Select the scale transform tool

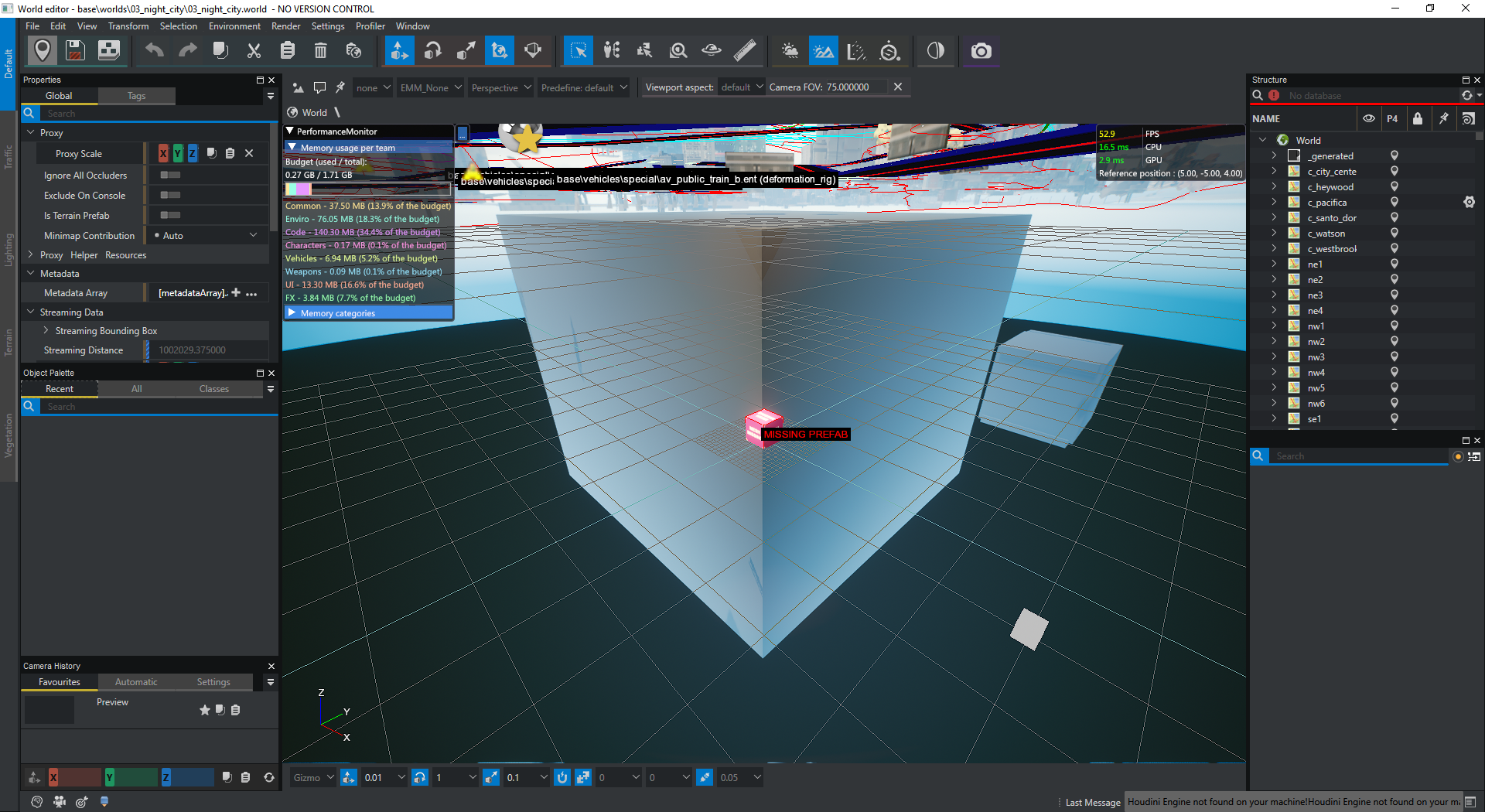pyautogui.click(x=466, y=51)
